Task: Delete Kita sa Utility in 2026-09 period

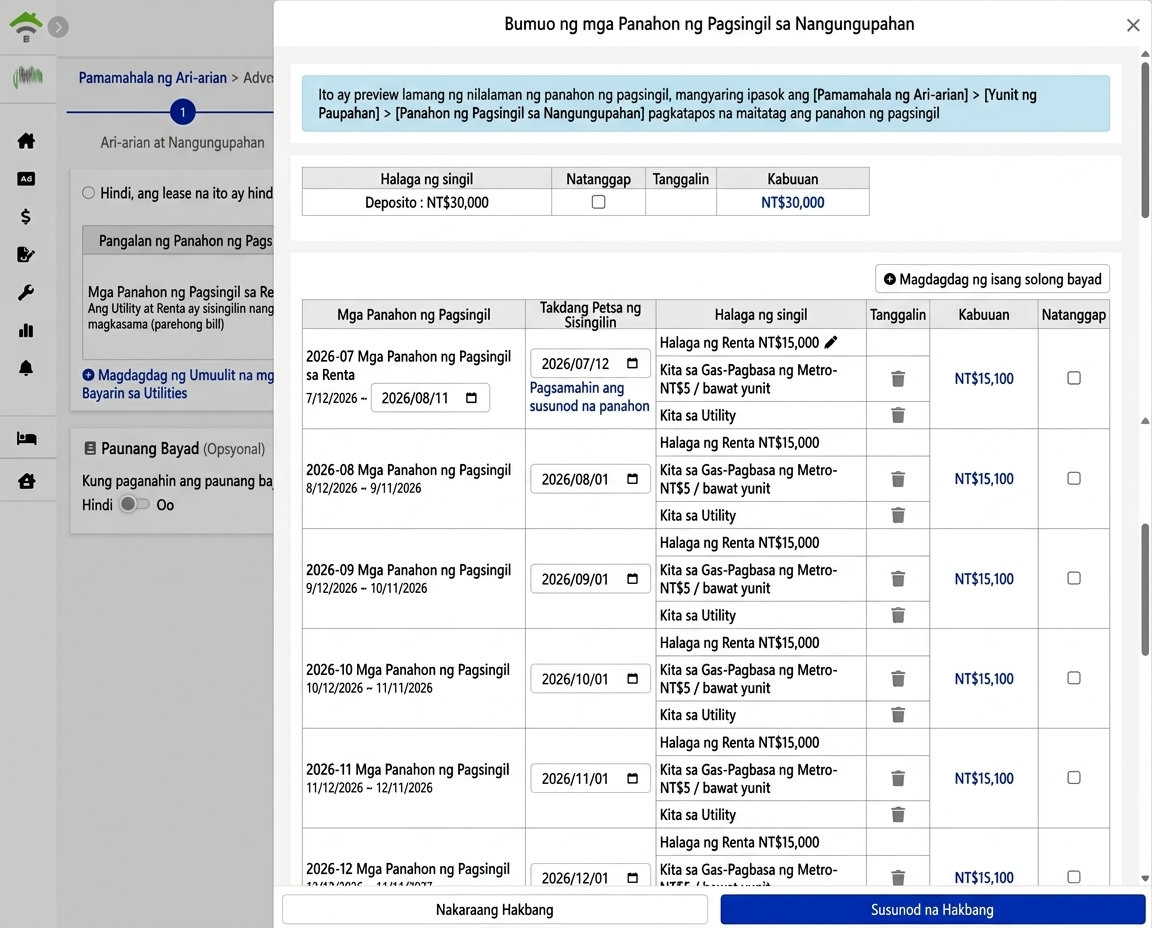Action: 898,615
